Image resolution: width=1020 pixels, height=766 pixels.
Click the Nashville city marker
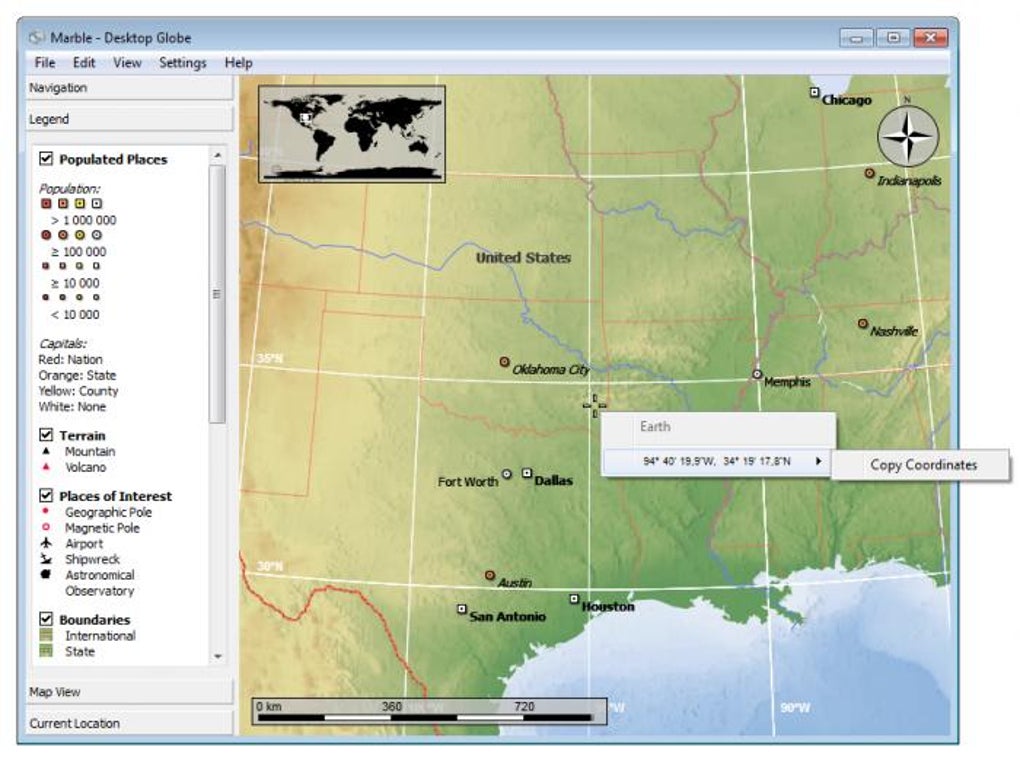pyautogui.click(x=863, y=323)
